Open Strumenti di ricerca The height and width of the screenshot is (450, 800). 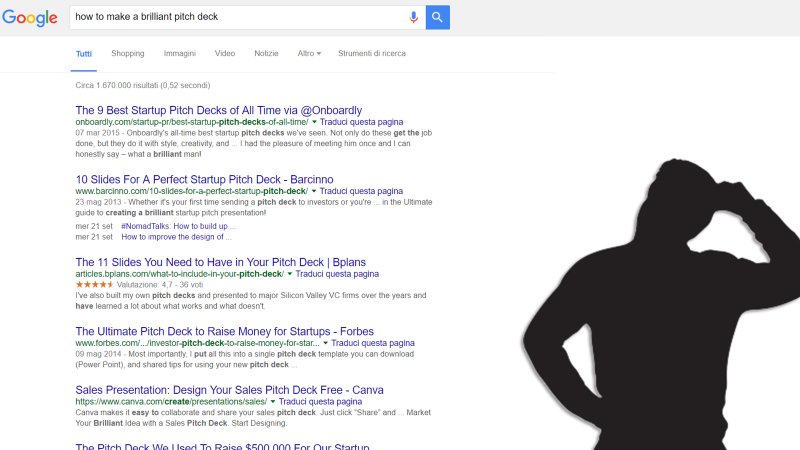(372, 54)
